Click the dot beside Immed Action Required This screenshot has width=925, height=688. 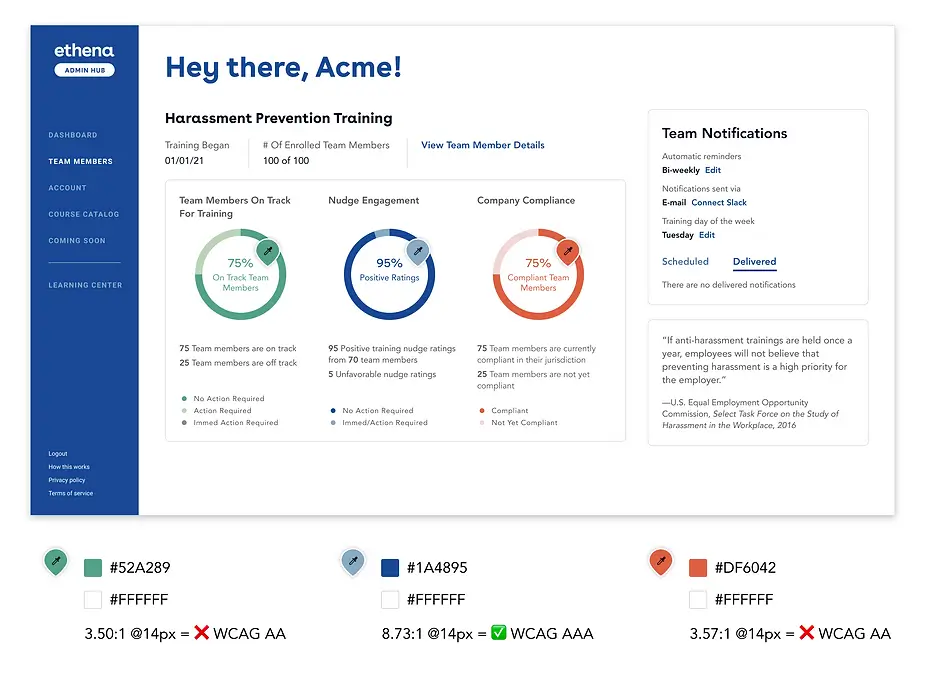point(185,422)
